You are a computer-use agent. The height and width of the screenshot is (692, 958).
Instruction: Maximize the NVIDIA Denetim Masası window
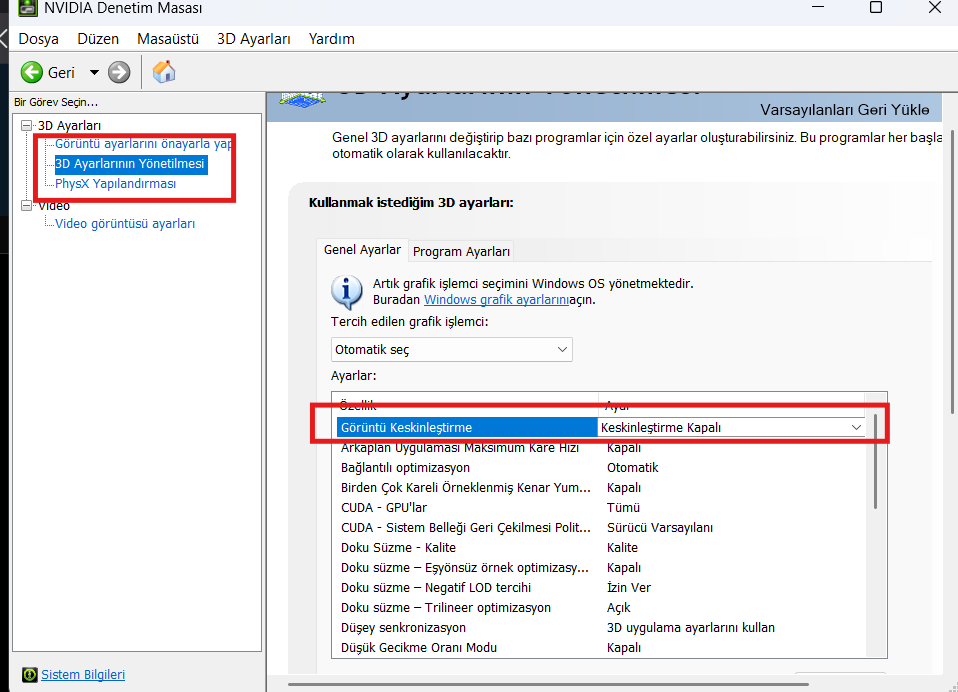pos(876,7)
